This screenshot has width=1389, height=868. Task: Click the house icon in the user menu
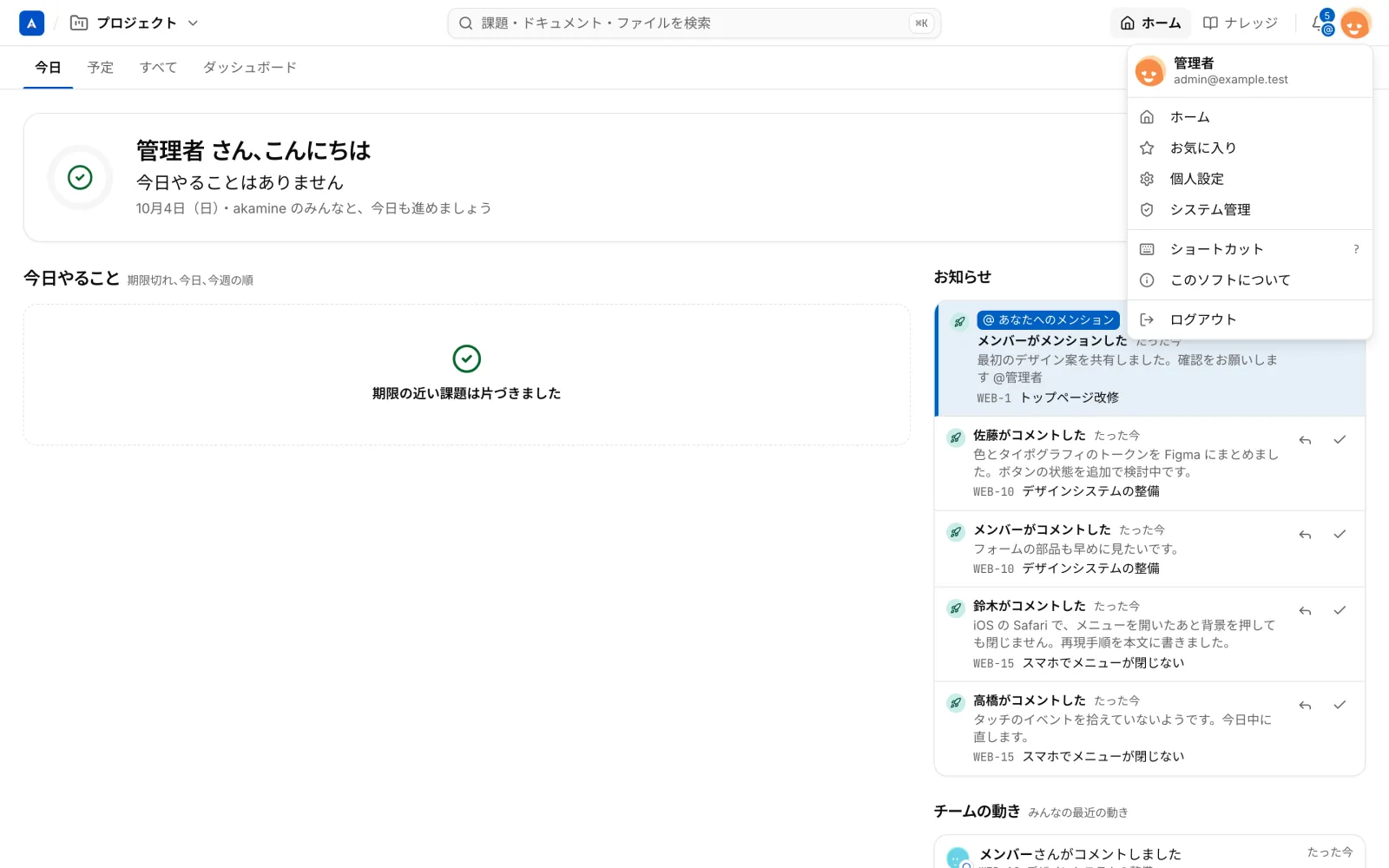coord(1147,117)
